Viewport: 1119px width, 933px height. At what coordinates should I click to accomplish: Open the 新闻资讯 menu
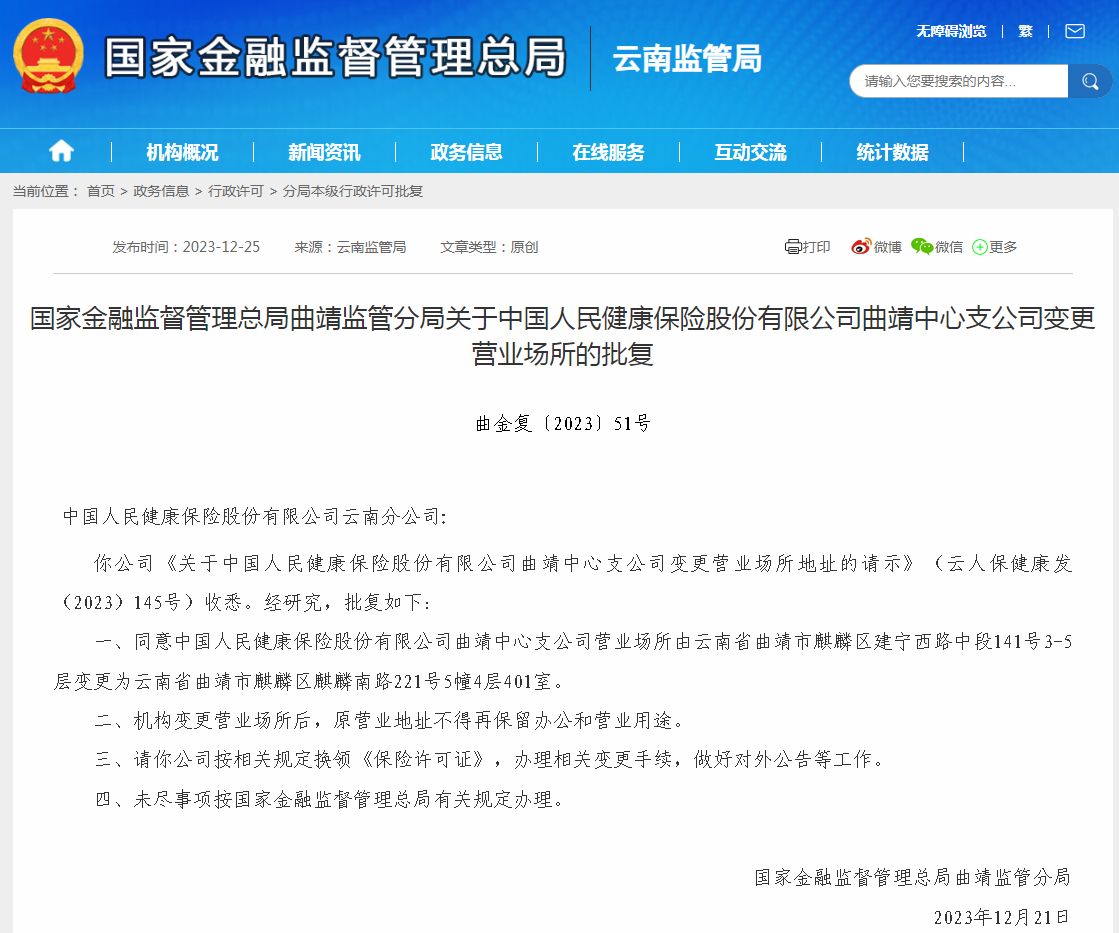324,152
